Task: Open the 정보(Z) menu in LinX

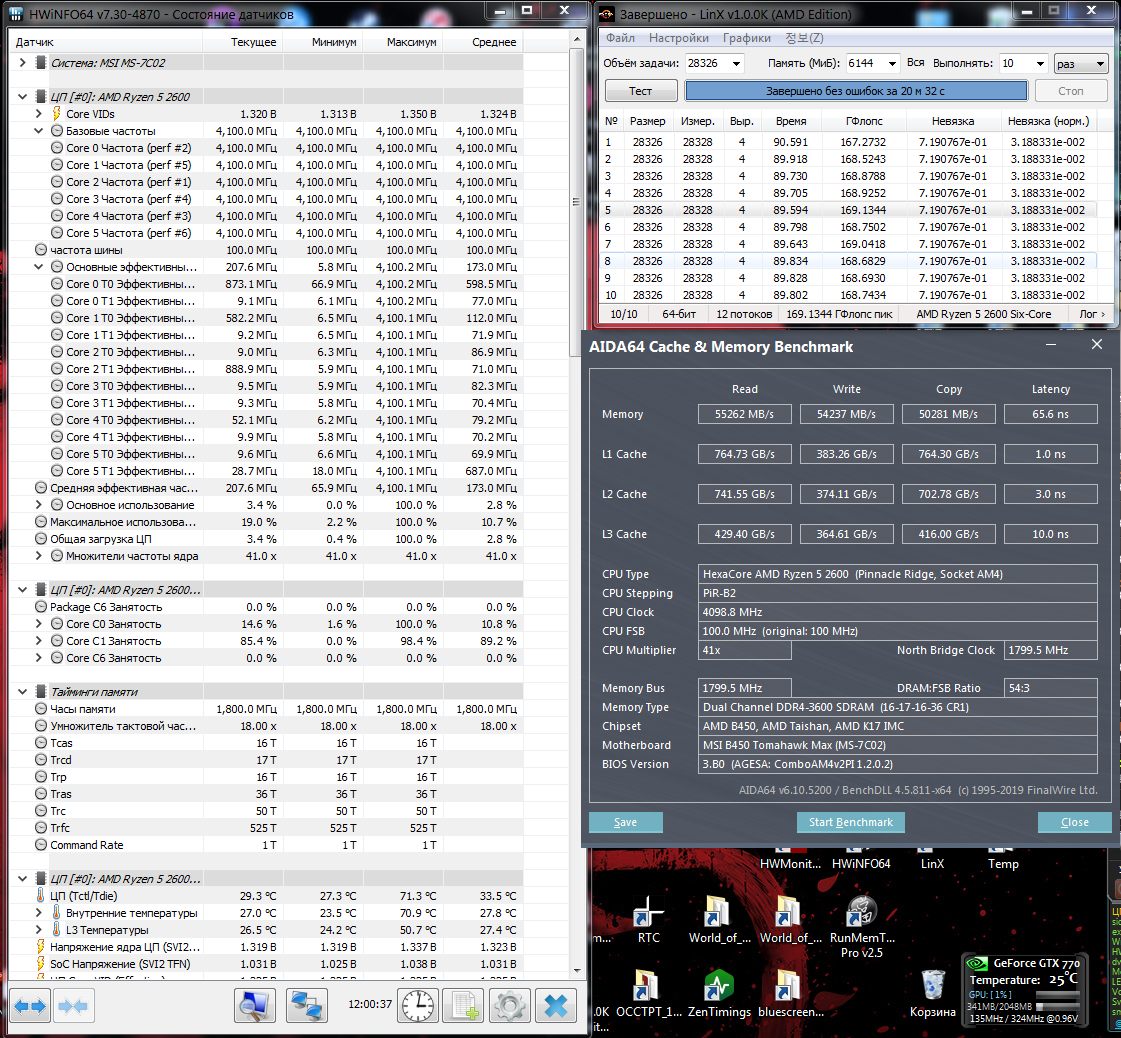Action: point(804,38)
